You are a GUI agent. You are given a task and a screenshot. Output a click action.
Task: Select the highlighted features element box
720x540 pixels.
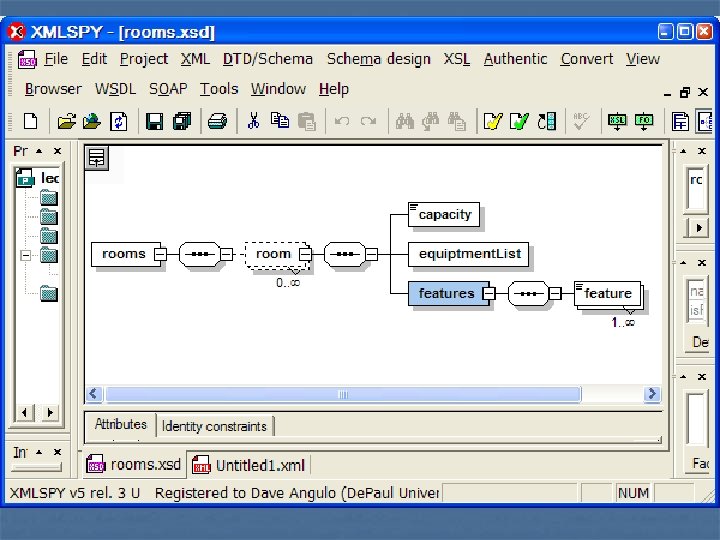tap(448, 293)
